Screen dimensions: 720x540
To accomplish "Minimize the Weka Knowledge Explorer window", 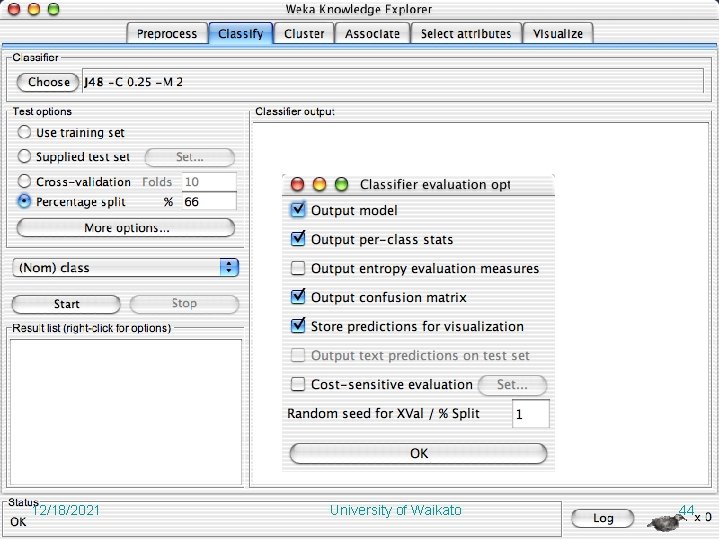I will coord(34,9).
